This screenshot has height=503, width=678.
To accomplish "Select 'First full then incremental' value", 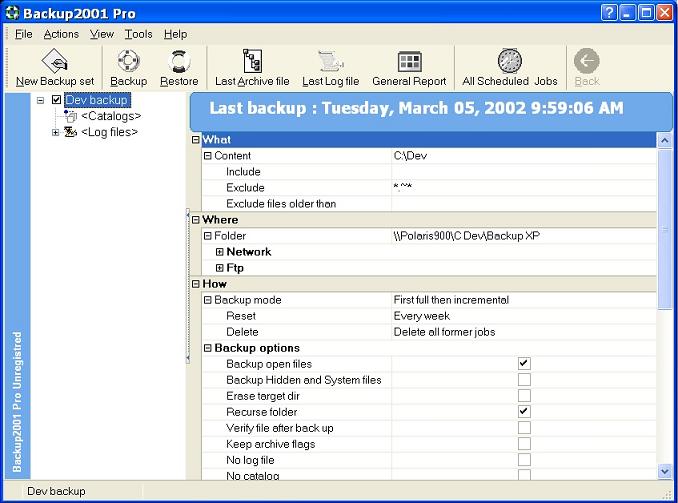I will click(451, 300).
